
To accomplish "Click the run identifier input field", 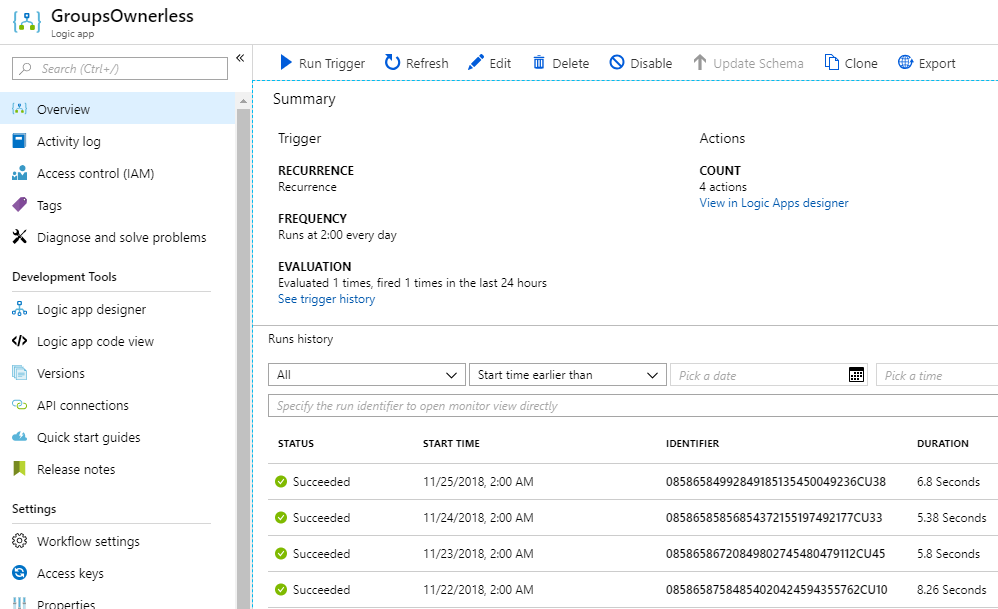I will [630, 406].
